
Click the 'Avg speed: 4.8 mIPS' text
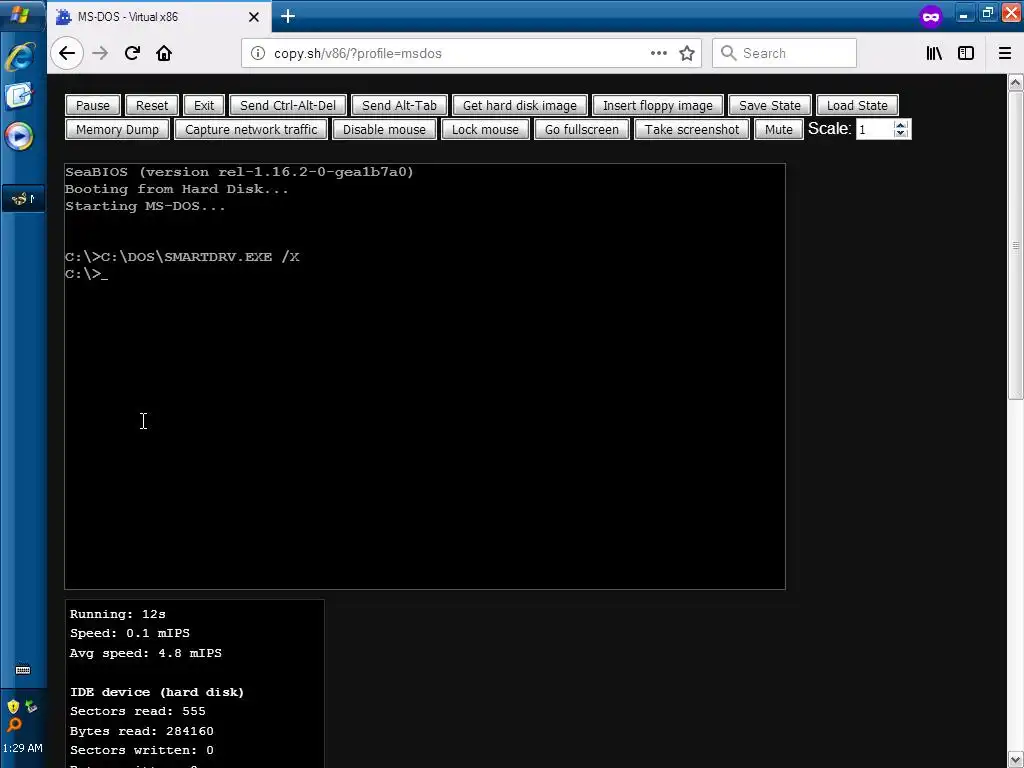146,653
